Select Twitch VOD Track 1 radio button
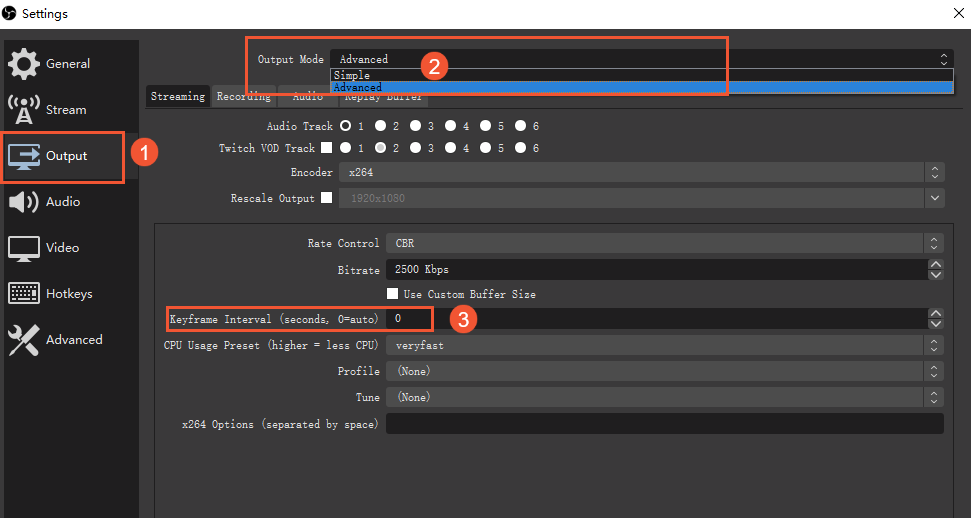 pyautogui.click(x=346, y=147)
